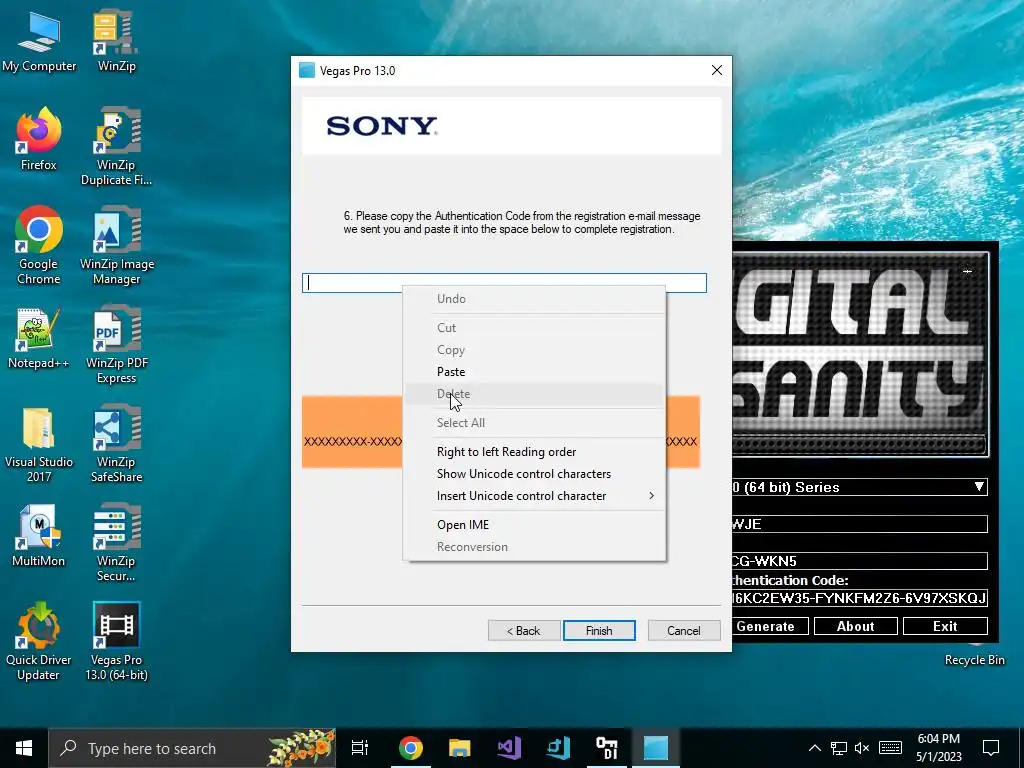Screen dimensions: 1024x768
Task: Click the keygen field ending in WJE
Action: (859, 524)
